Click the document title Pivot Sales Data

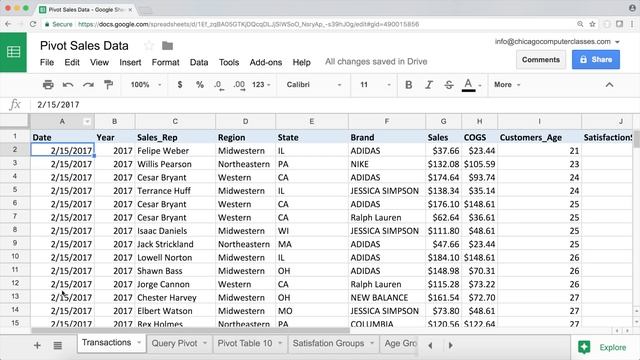pyautogui.click(x=84, y=45)
